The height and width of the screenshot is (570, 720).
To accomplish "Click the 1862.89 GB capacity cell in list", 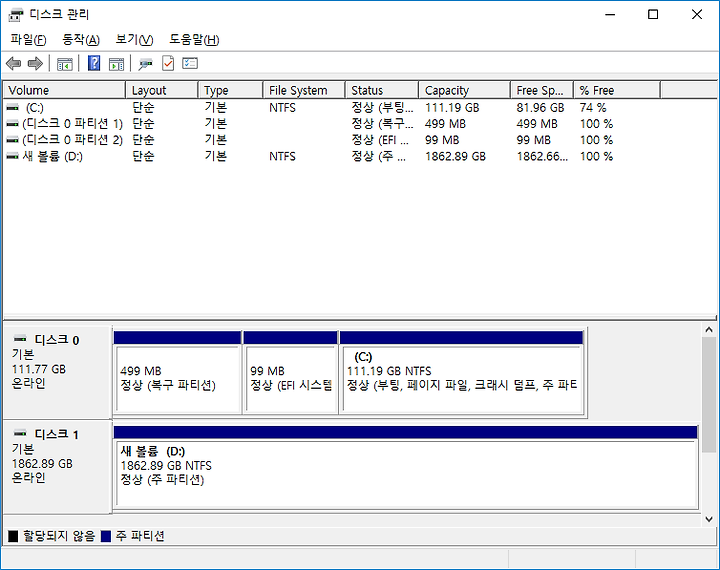I will pyautogui.click(x=456, y=156).
